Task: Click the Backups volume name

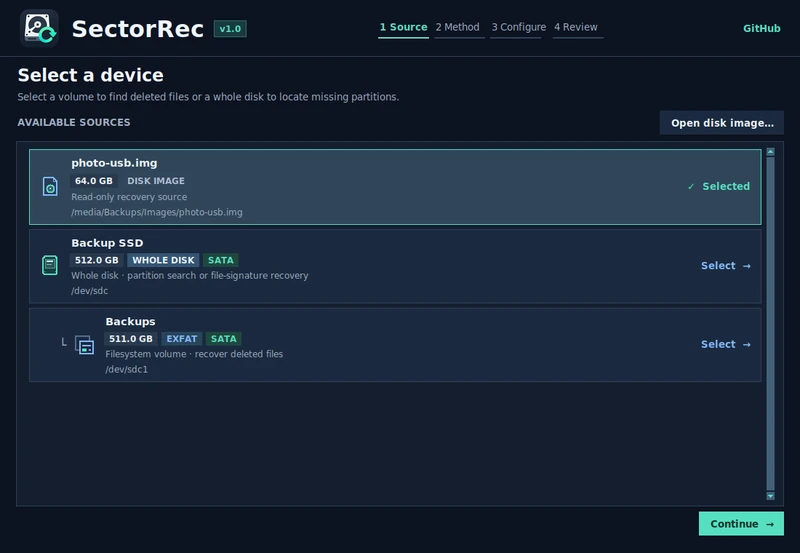Action: tap(130, 321)
